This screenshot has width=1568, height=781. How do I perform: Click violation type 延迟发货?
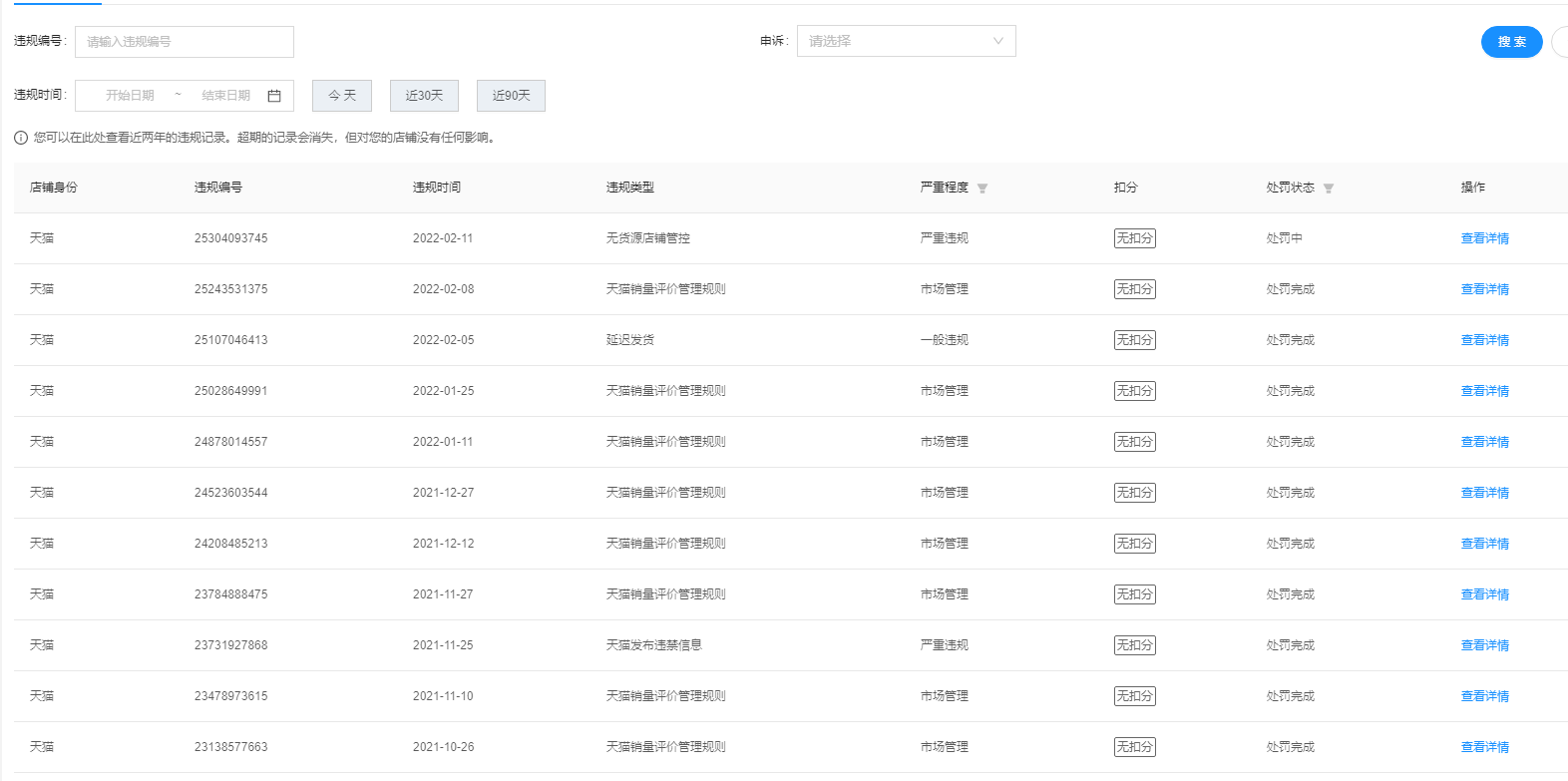coord(630,340)
